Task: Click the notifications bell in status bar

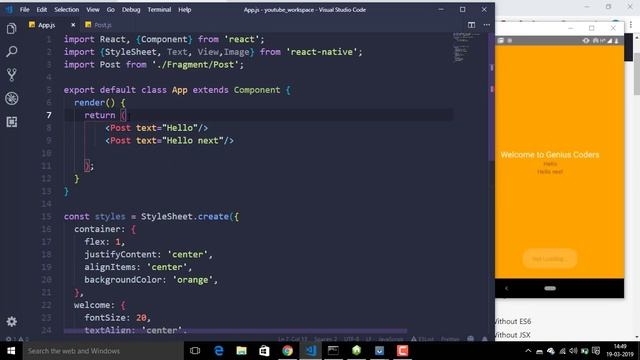Action: [484, 339]
